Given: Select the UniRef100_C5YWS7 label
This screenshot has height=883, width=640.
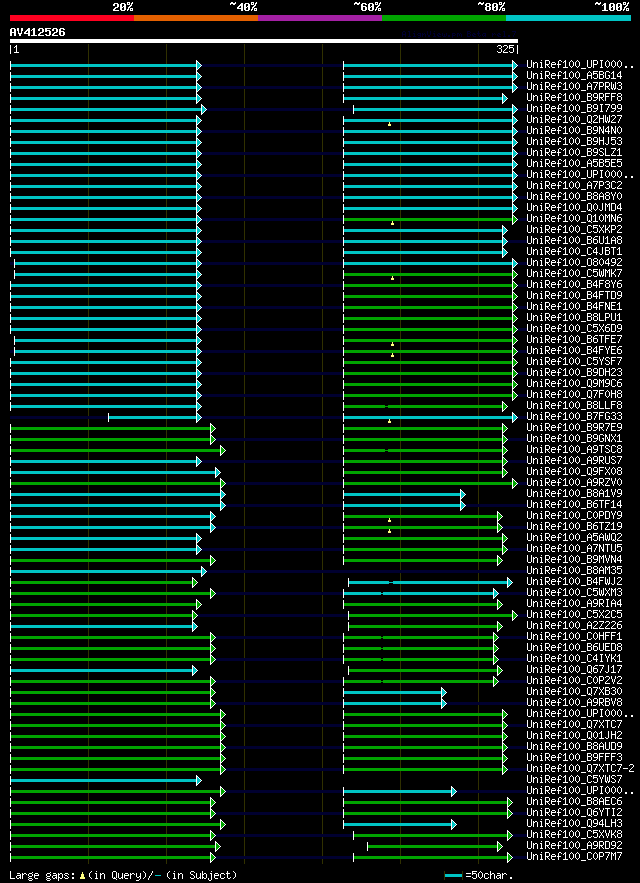Looking at the screenshot, I should coord(574,781).
